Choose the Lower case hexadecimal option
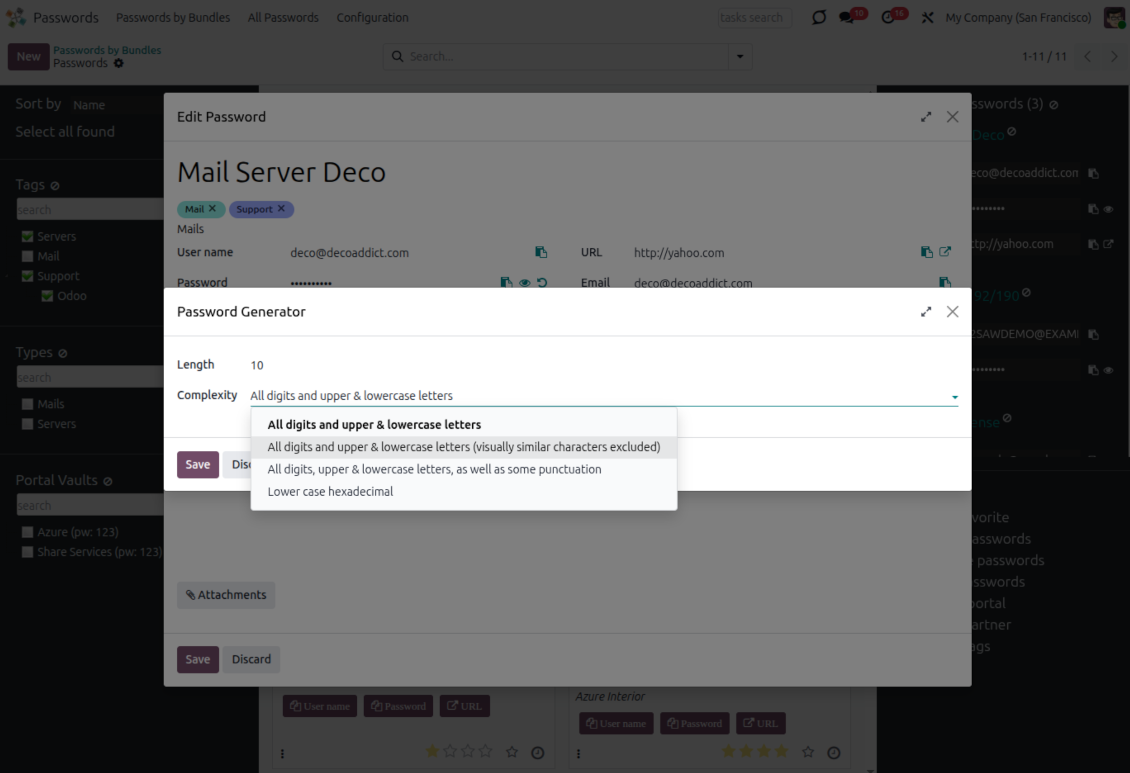Image resolution: width=1130 pixels, height=773 pixels. (x=330, y=492)
